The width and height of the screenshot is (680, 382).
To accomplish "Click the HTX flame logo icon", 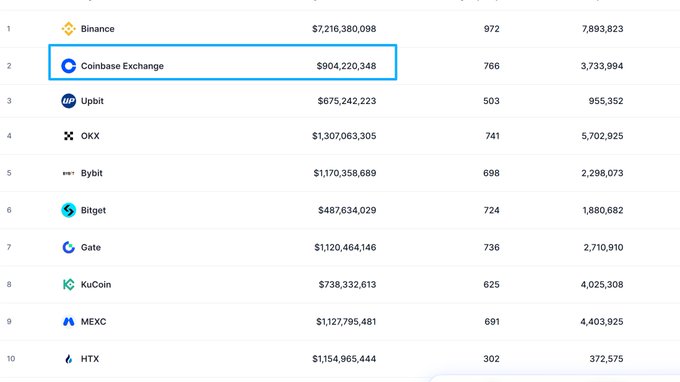I will [69, 359].
